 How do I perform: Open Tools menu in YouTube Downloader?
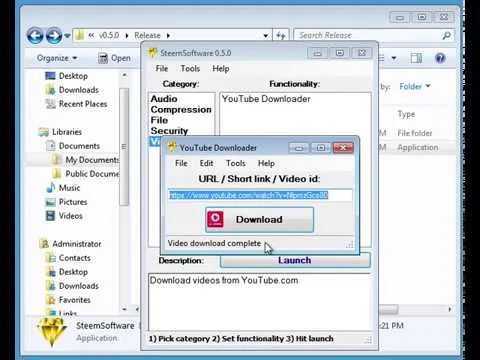236,163
